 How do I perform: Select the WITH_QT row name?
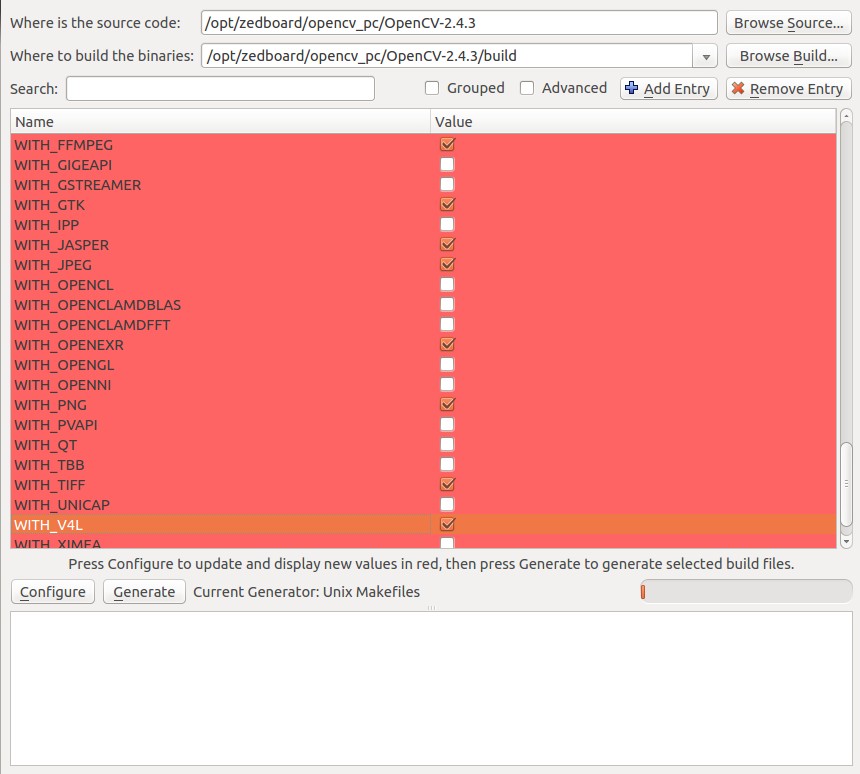(46, 445)
